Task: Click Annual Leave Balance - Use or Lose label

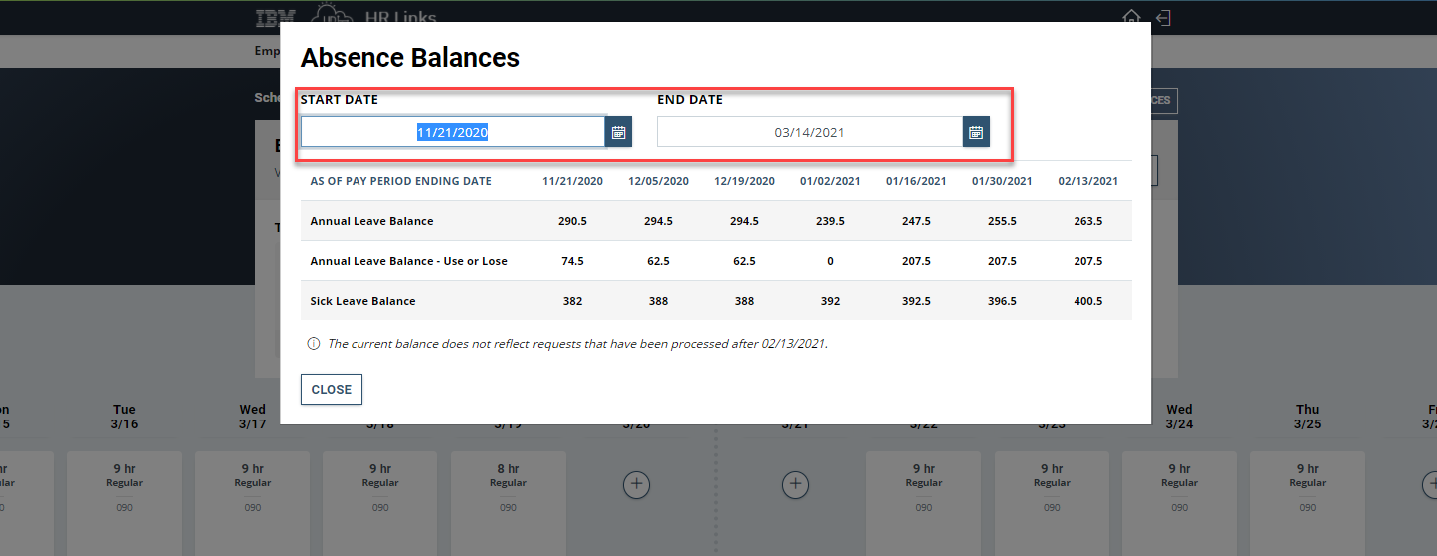Action: [x=409, y=261]
